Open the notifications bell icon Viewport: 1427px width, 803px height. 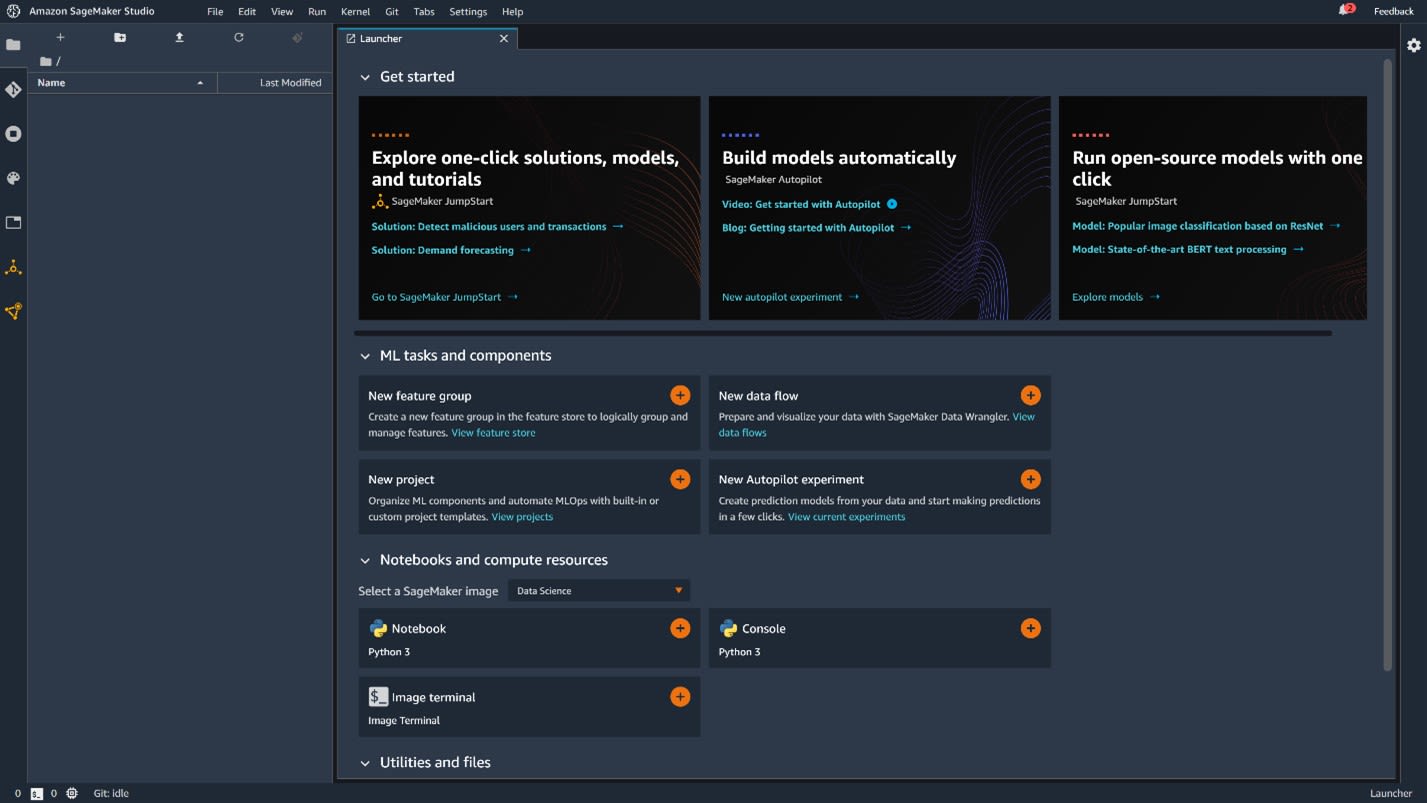(1346, 10)
